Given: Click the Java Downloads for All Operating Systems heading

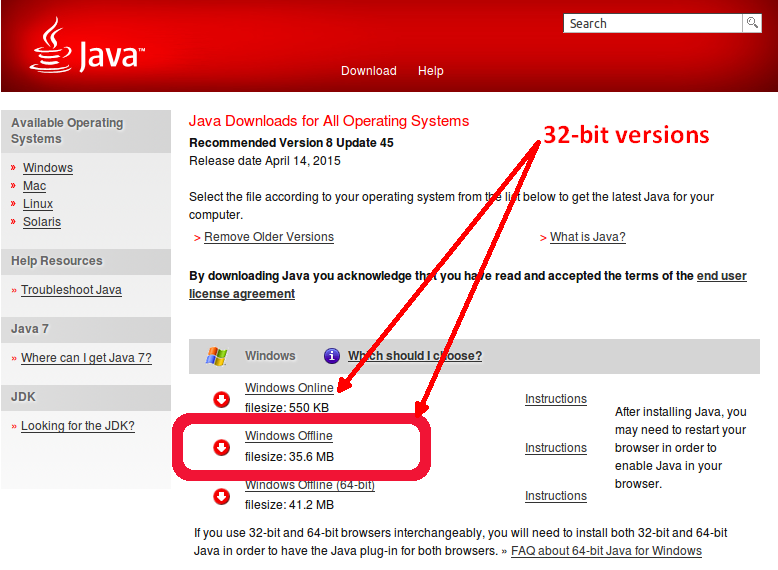Looking at the screenshot, I should pyautogui.click(x=329, y=121).
